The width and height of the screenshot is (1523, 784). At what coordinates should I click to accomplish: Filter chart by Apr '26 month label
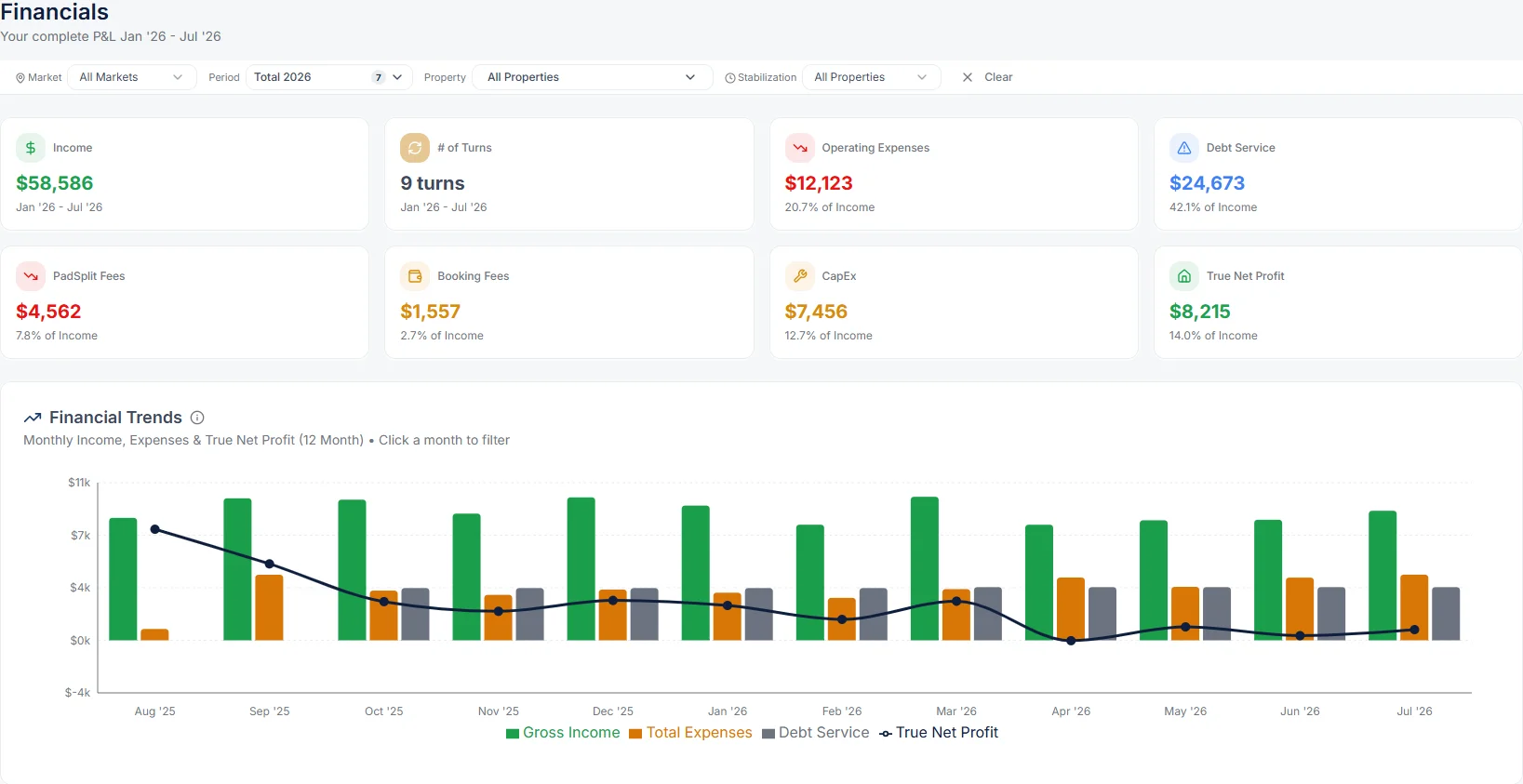[x=1071, y=711]
